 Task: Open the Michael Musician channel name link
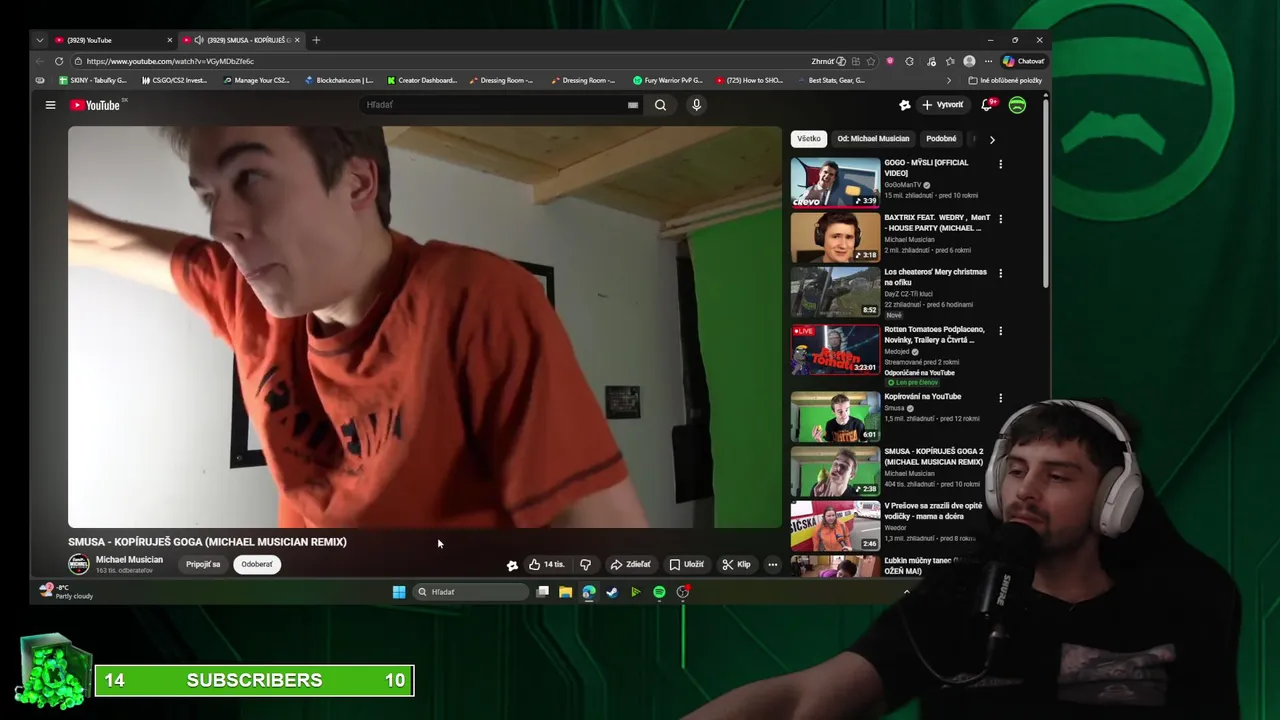tap(129, 560)
